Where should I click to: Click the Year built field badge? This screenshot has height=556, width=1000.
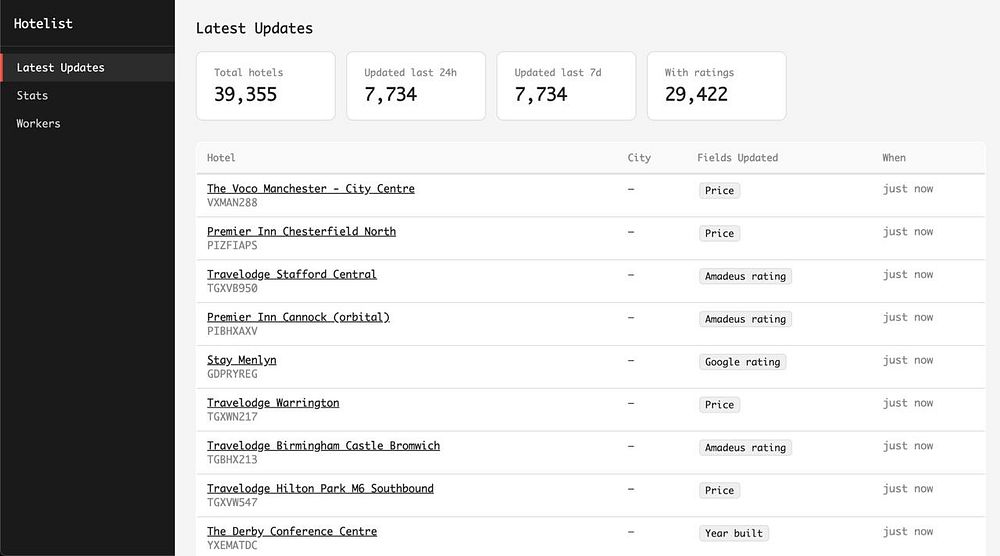734,533
